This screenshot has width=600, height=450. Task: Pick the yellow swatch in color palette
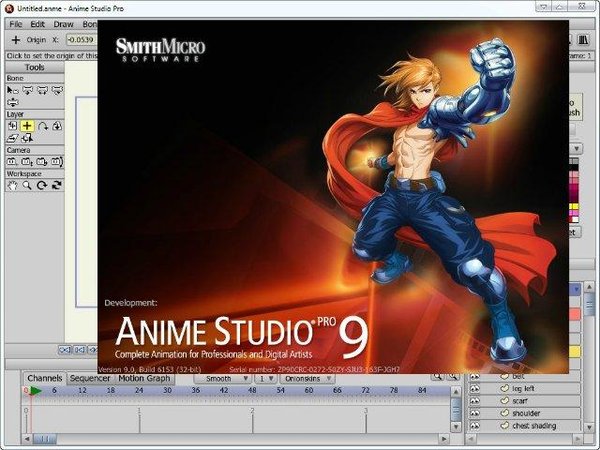(574, 207)
